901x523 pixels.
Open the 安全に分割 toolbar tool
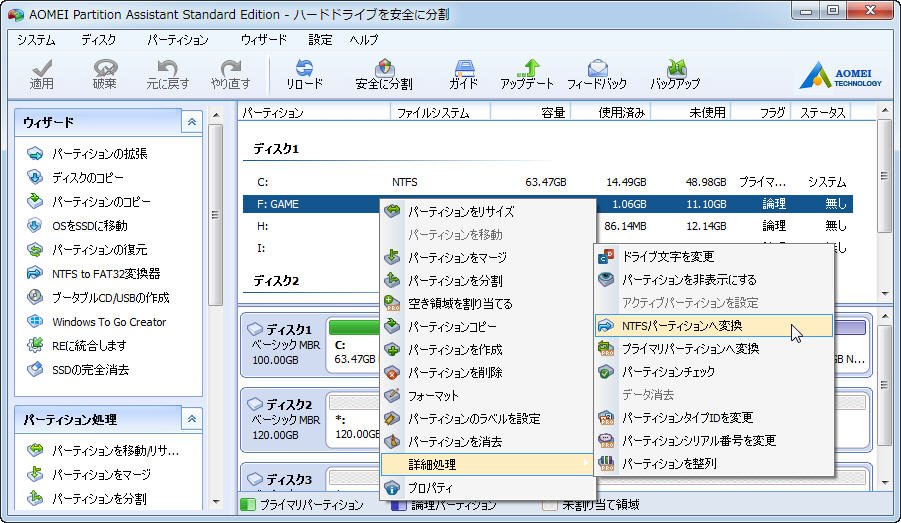click(x=384, y=75)
